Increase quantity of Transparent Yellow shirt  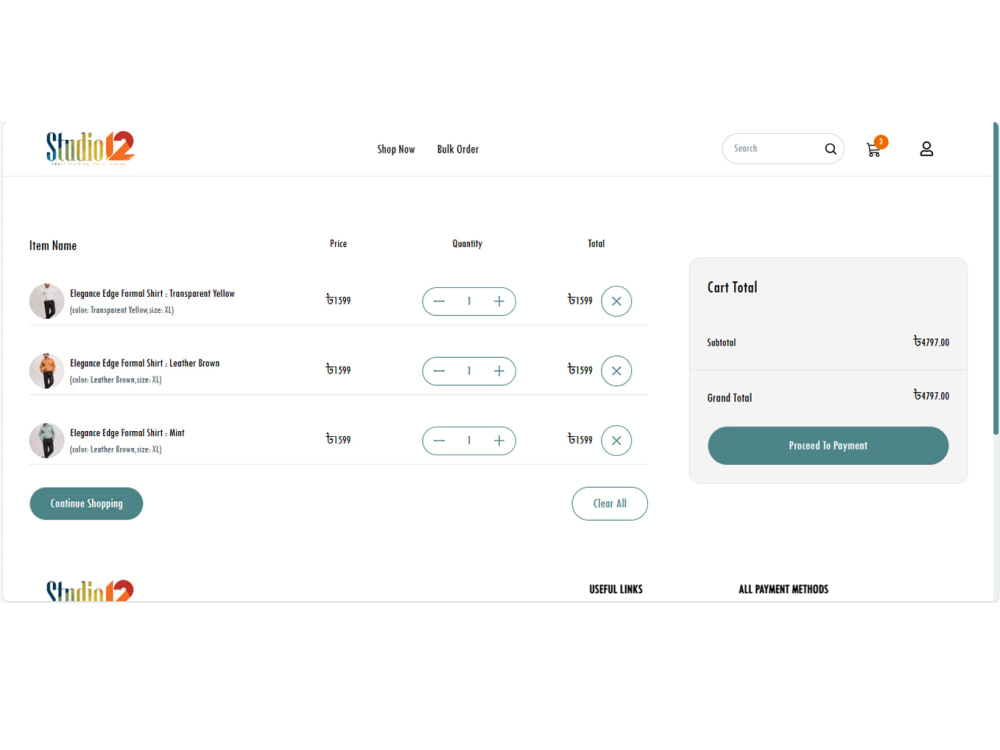[499, 301]
